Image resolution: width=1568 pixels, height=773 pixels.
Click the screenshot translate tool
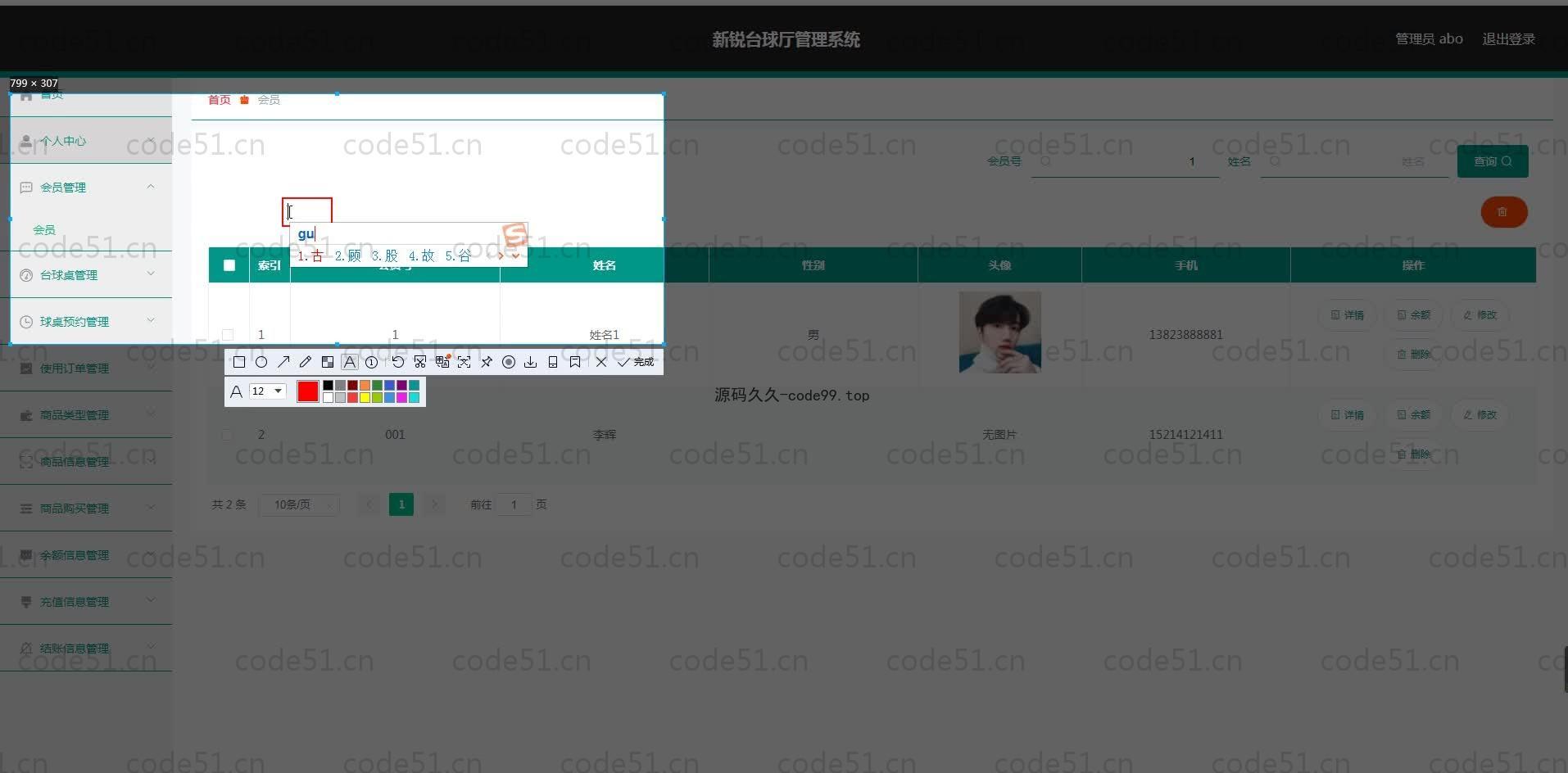442,362
